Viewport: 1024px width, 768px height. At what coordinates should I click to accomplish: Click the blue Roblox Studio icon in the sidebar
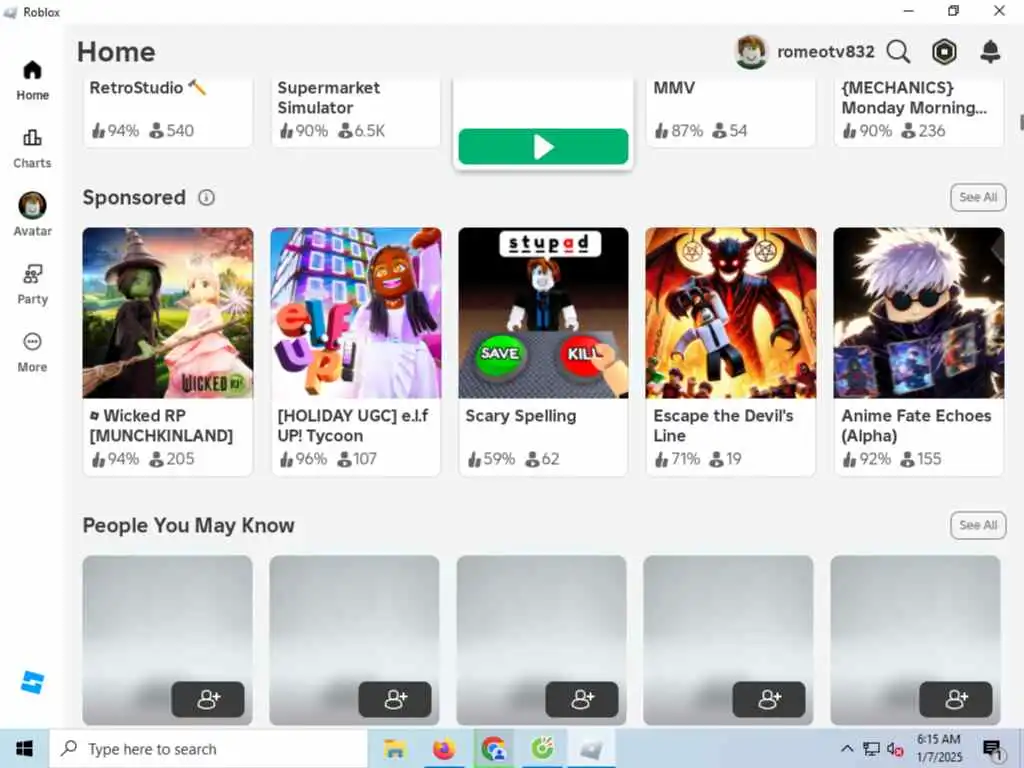32,682
